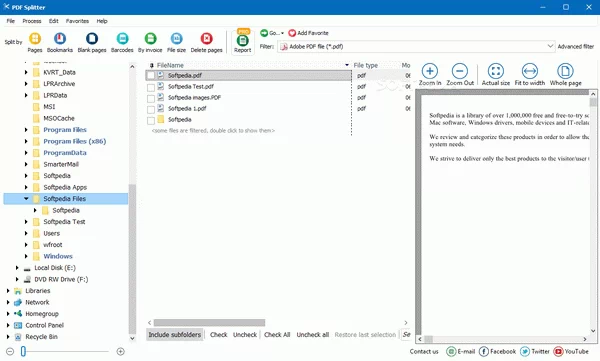Click the Uncheck button
Screen dimensions: 600x361
pos(245,335)
